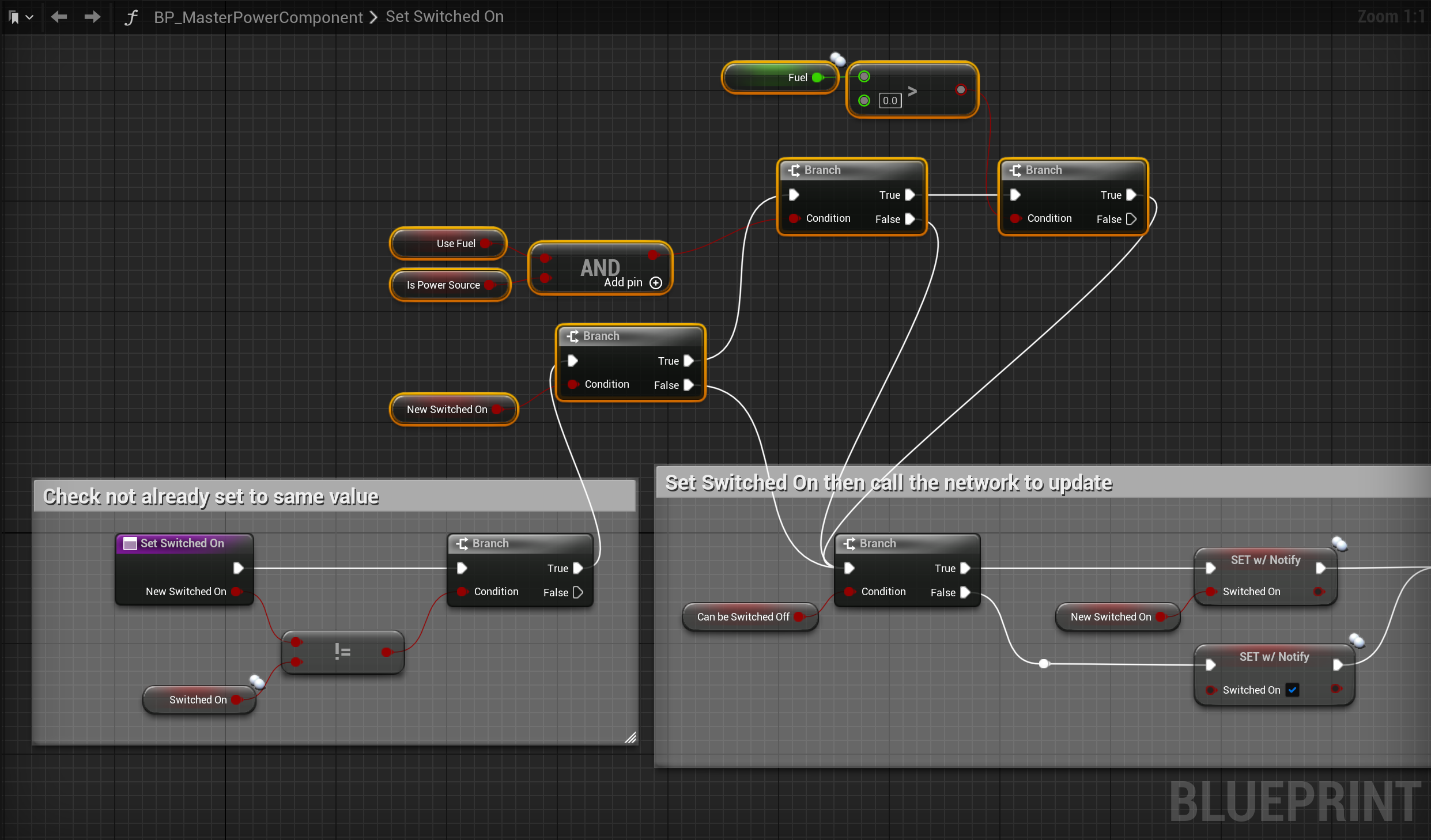Click the resize handle of the Check comment box
This screenshot has height=840, width=1431.
tap(630, 737)
